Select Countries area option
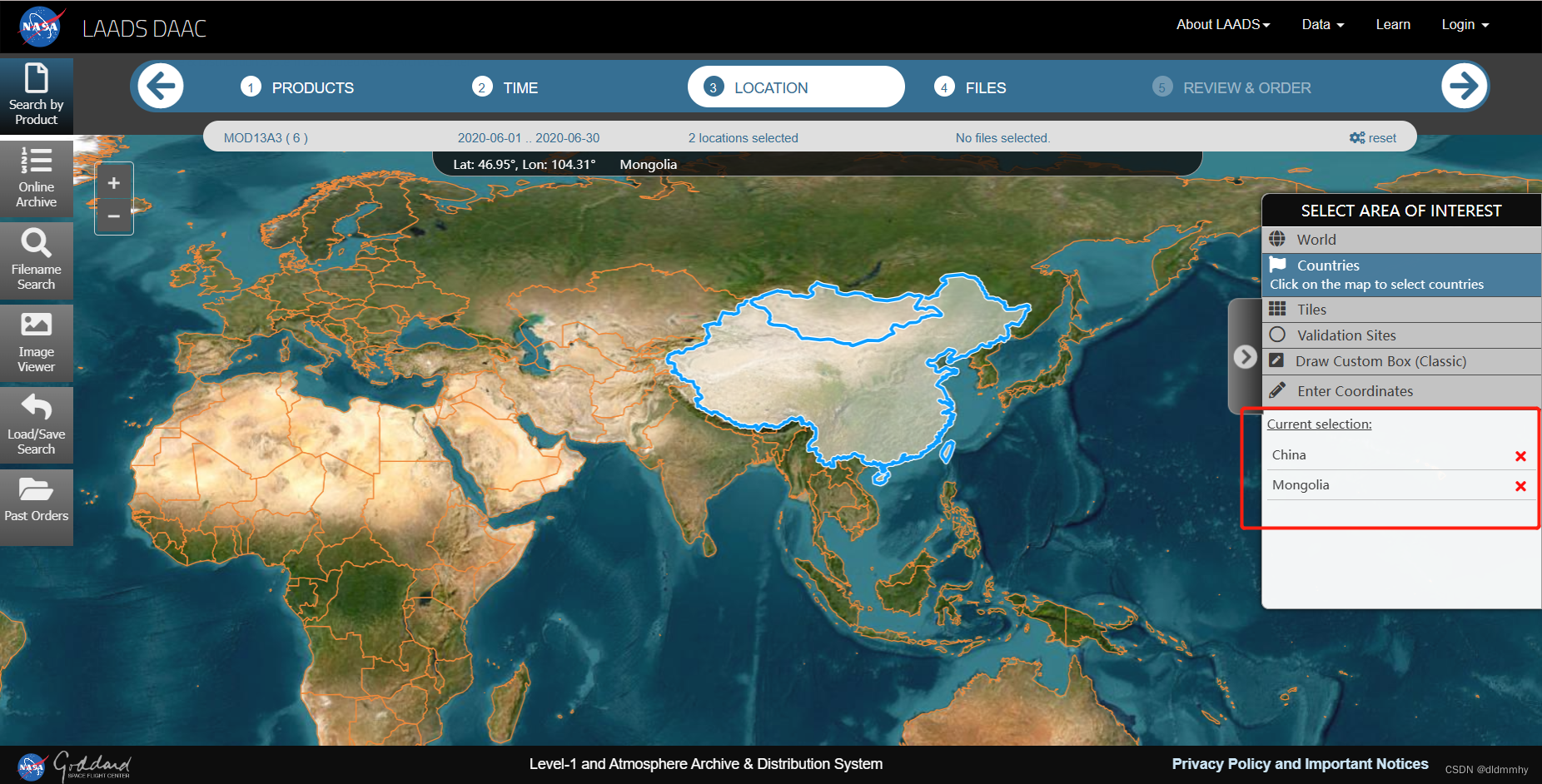The width and height of the screenshot is (1542, 784). tap(1402, 275)
